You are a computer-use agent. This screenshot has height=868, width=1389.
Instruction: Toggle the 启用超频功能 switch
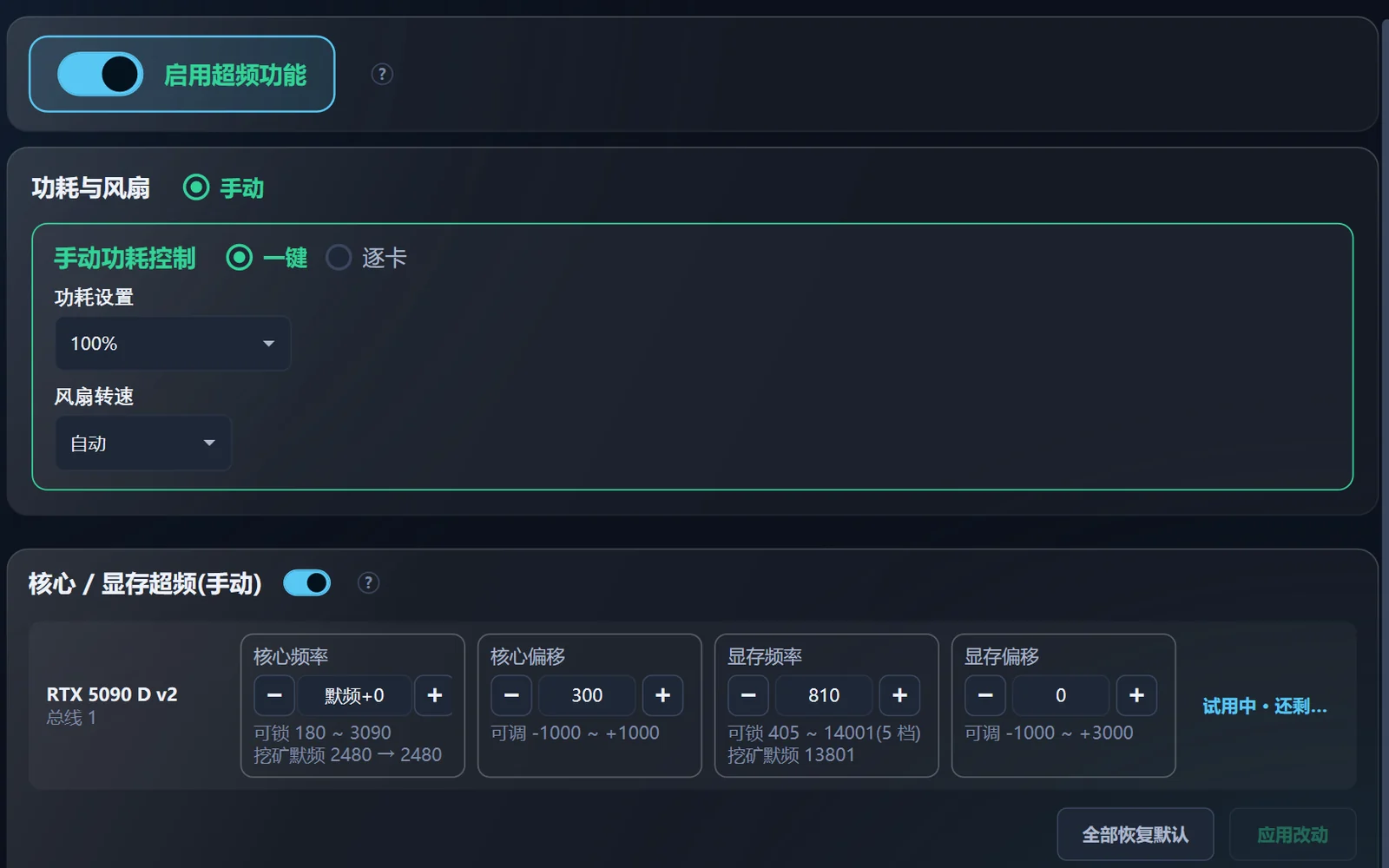100,75
